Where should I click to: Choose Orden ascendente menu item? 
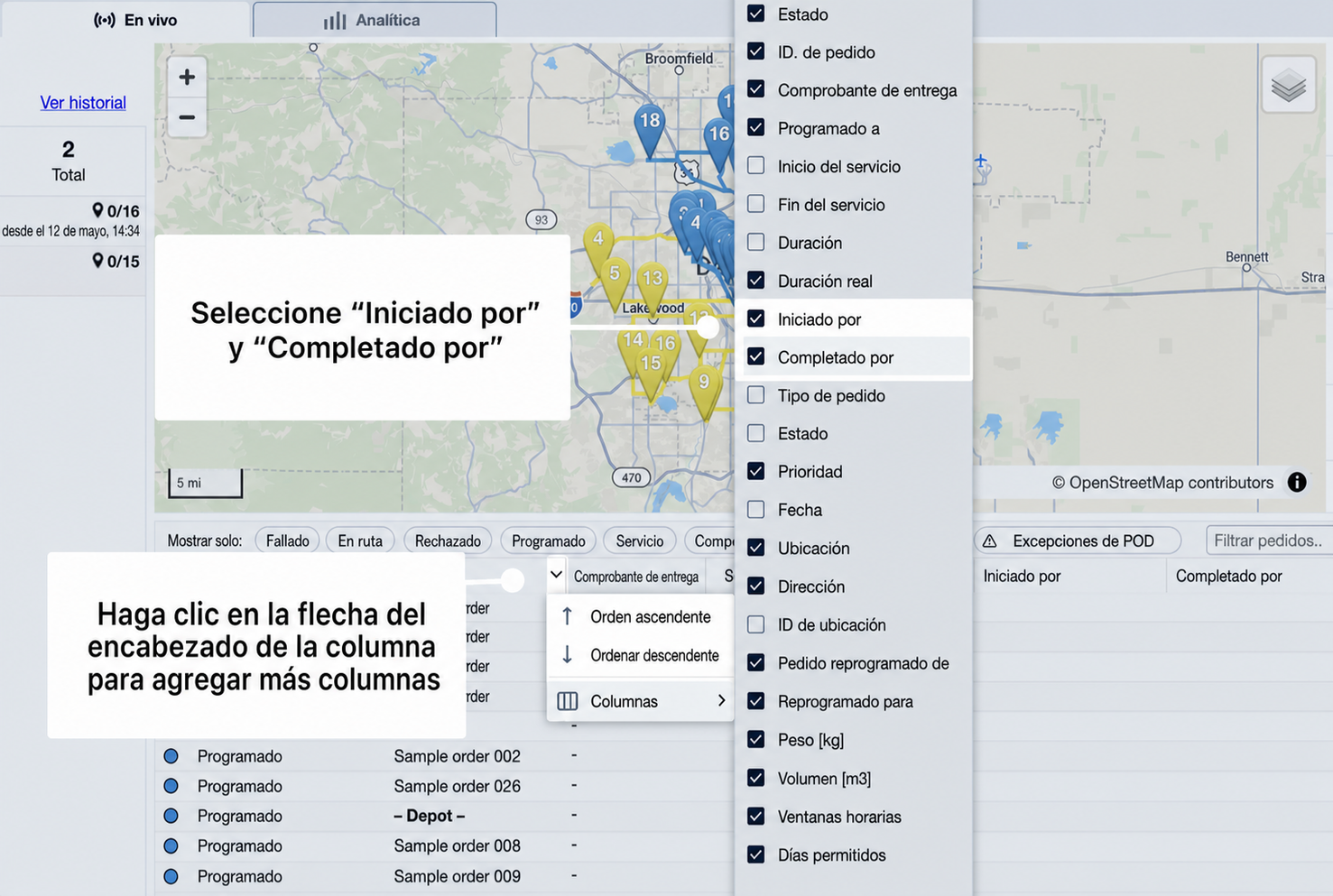pyautogui.click(x=640, y=616)
